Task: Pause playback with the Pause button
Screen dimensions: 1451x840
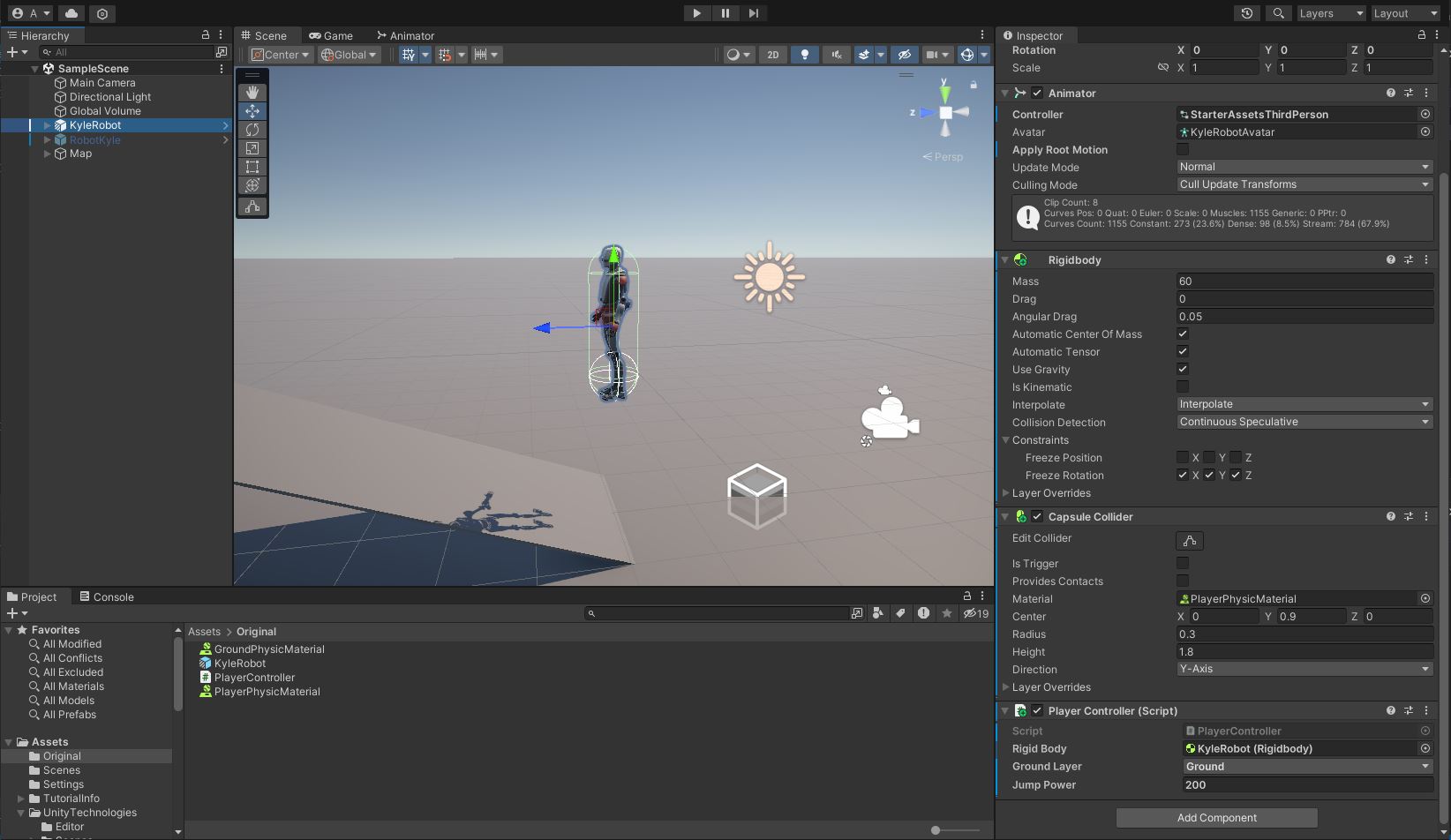Action: [x=725, y=13]
